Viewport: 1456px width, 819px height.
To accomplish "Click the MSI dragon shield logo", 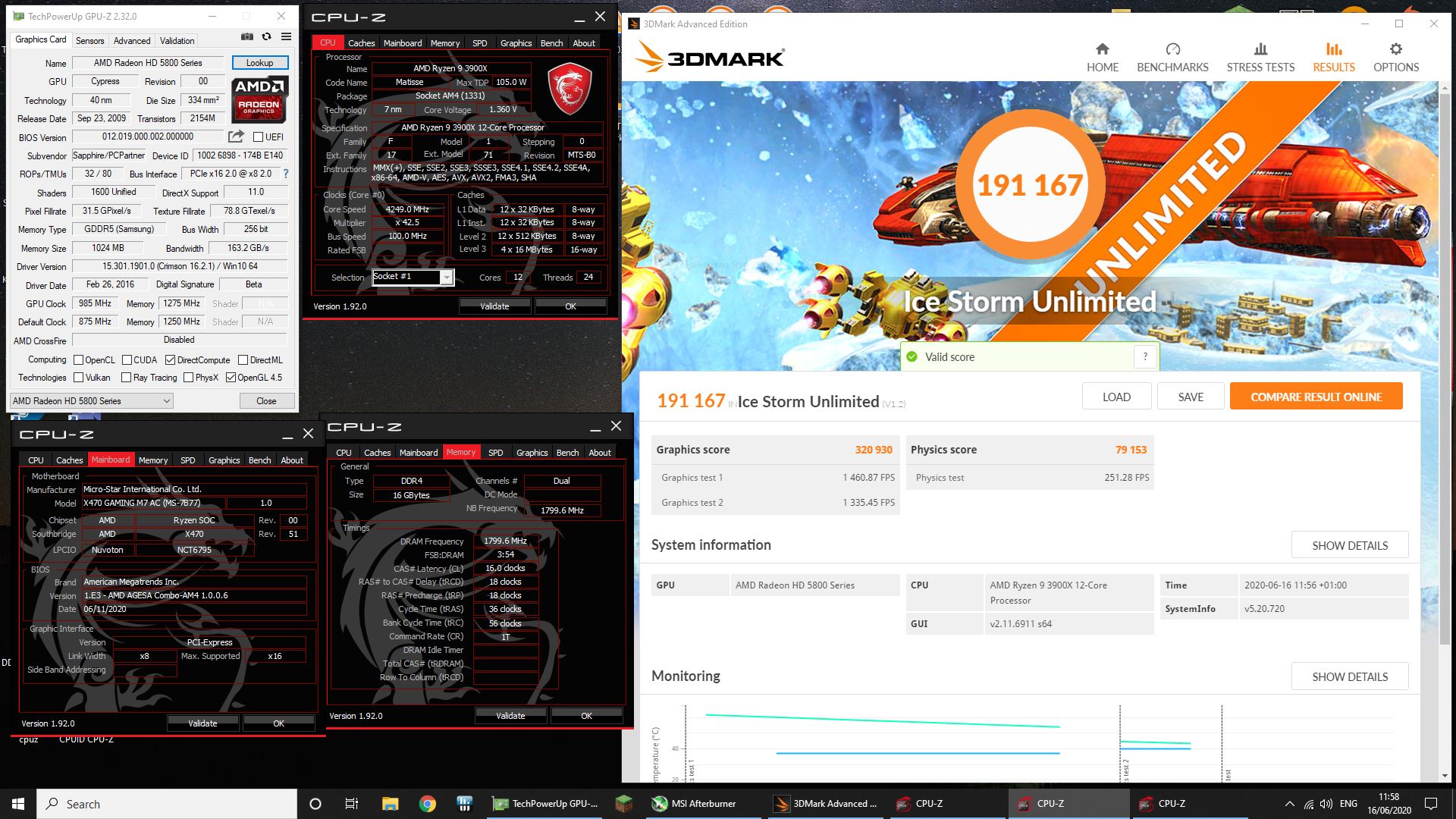I will coord(569,88).
